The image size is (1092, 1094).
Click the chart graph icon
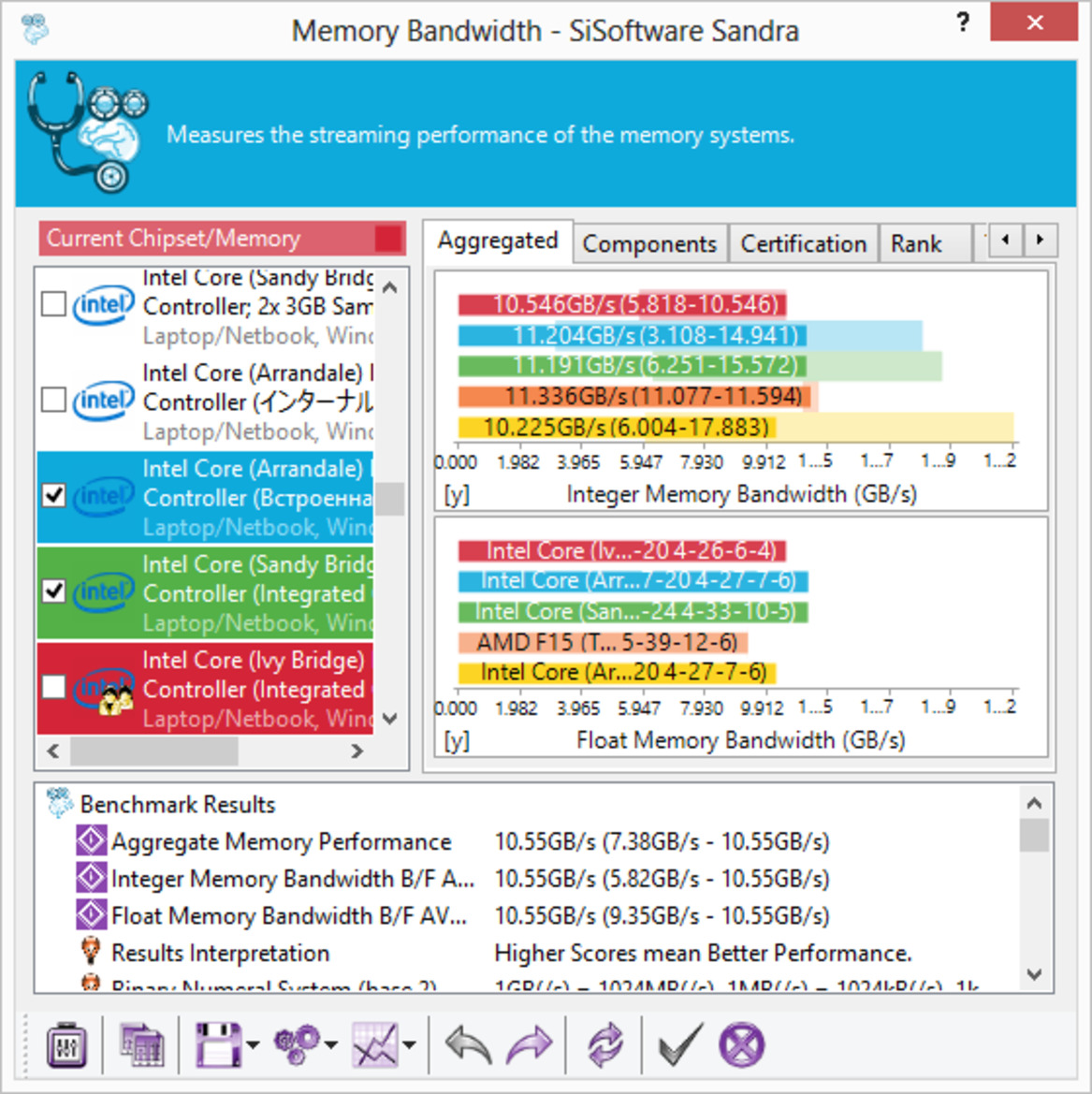(374, 1044)
